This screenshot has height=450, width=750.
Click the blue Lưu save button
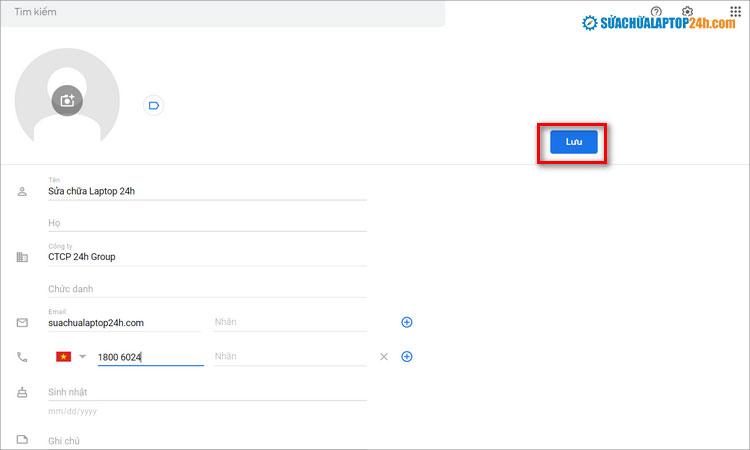(x=574, y=142)
